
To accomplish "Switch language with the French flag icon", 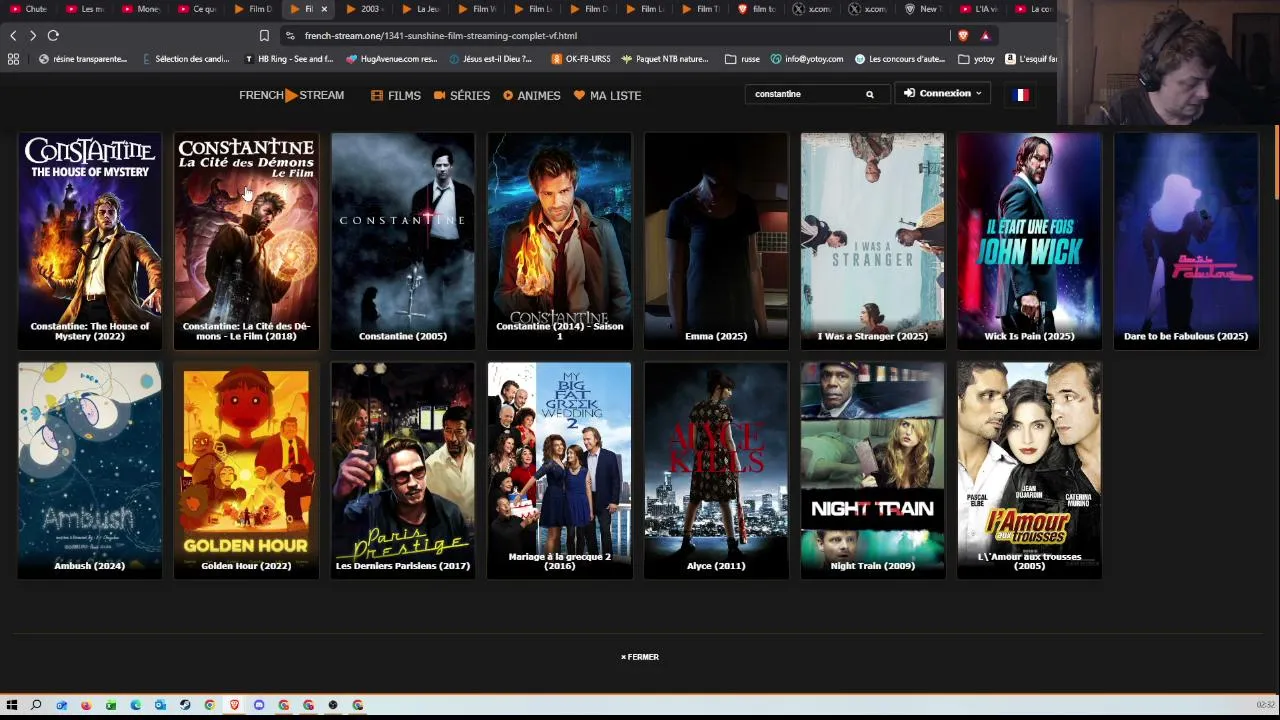I will [1021, 94].
